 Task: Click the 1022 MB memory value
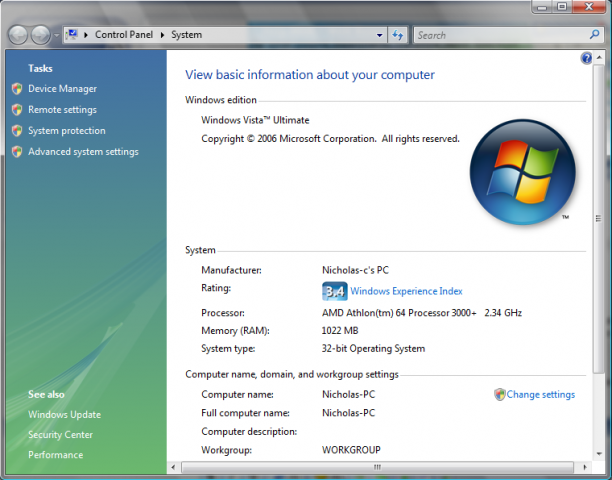point(340,331)
